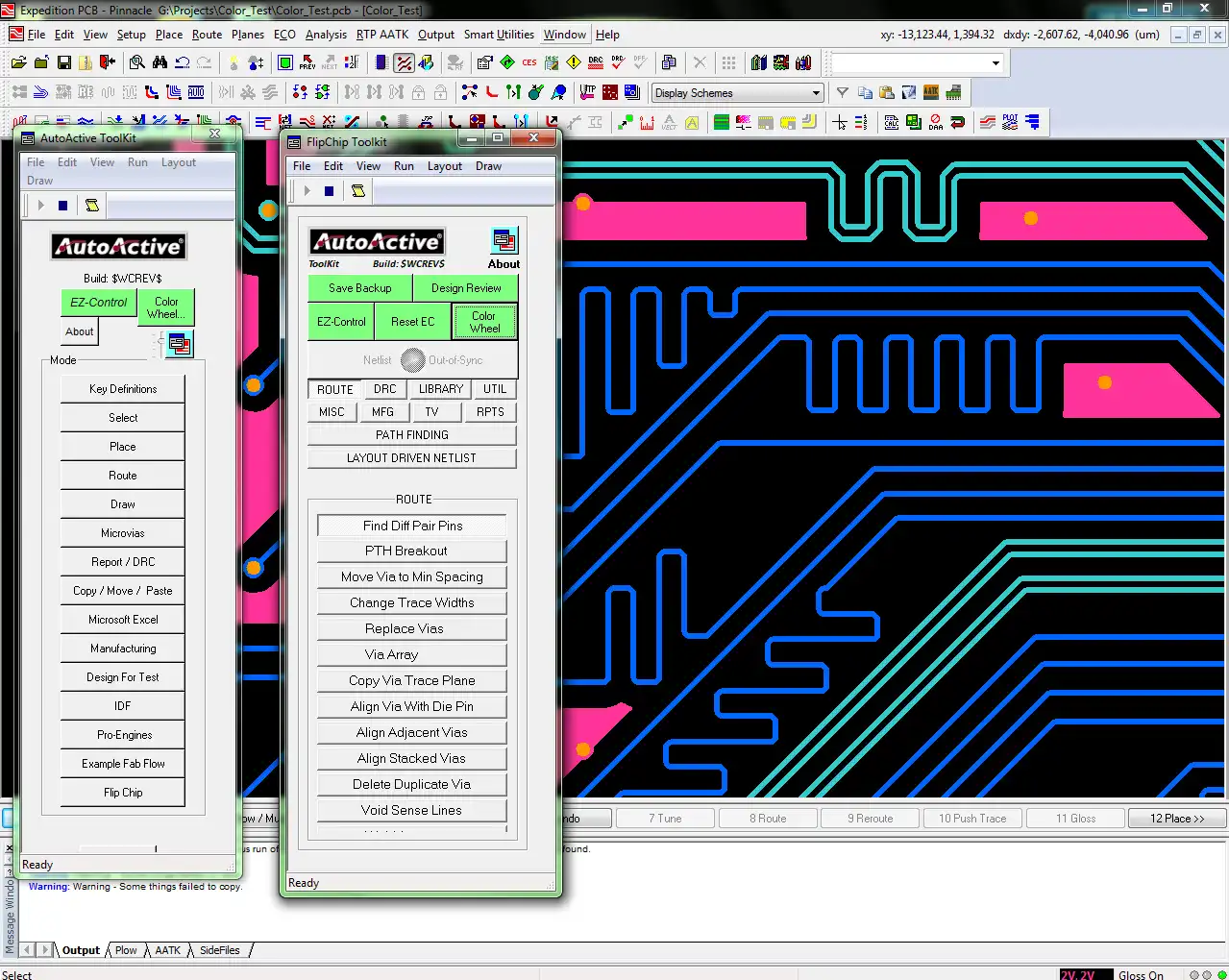Click the CES constraint editor icon

[x=529, y=63]
